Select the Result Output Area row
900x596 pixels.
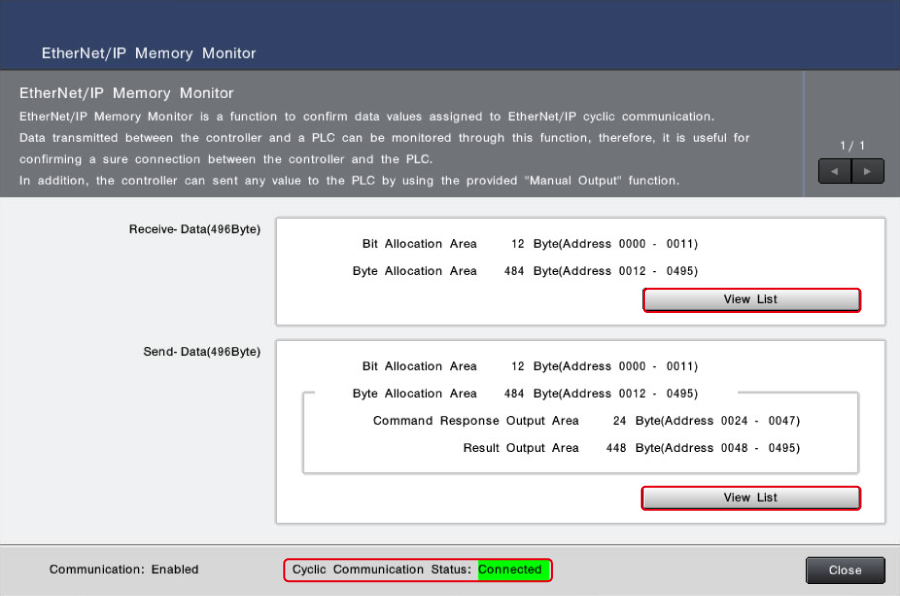tap(631, 448)
